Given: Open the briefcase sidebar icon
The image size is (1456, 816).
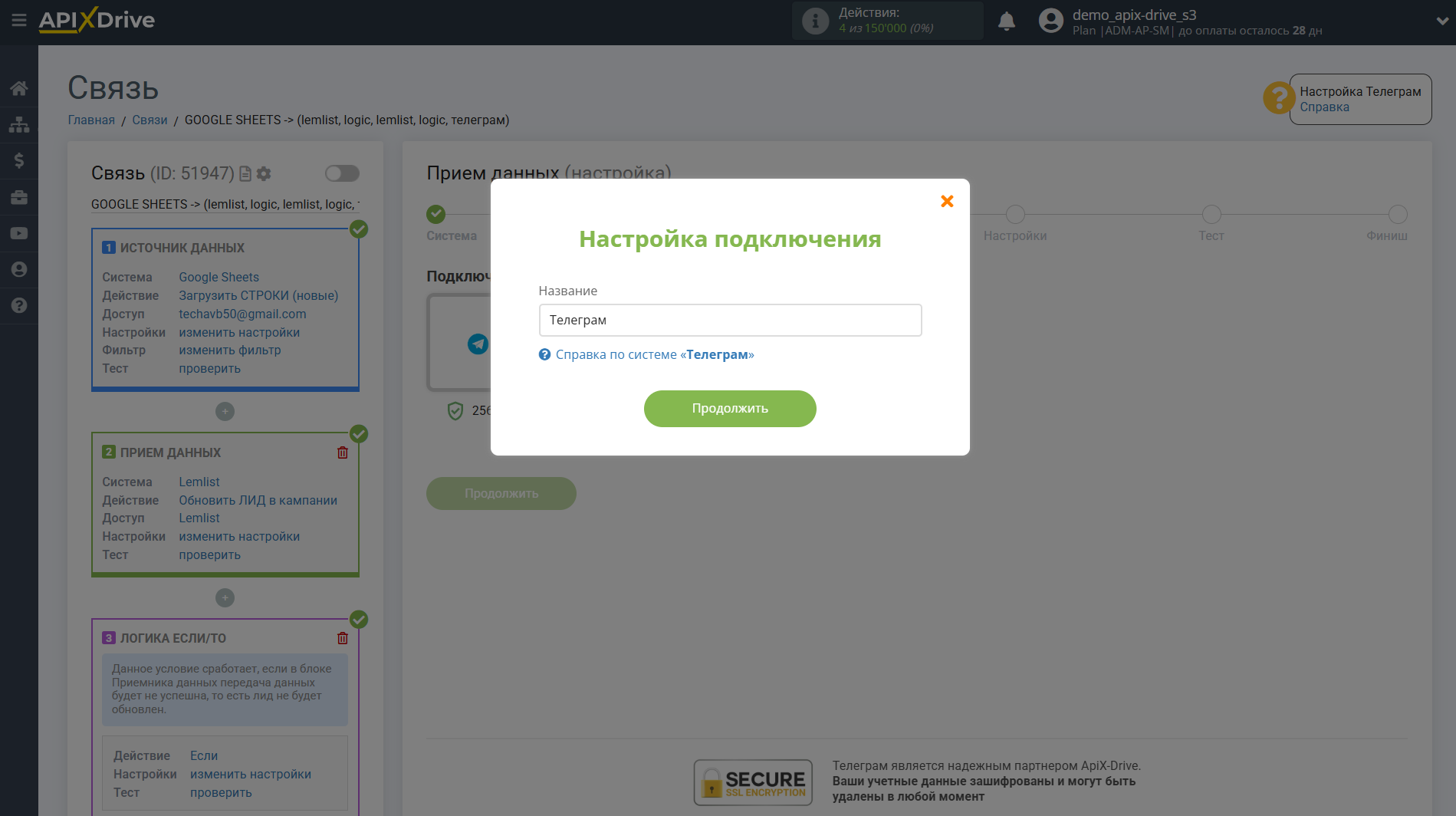Looking at the screenshot, I should [19, 197].
